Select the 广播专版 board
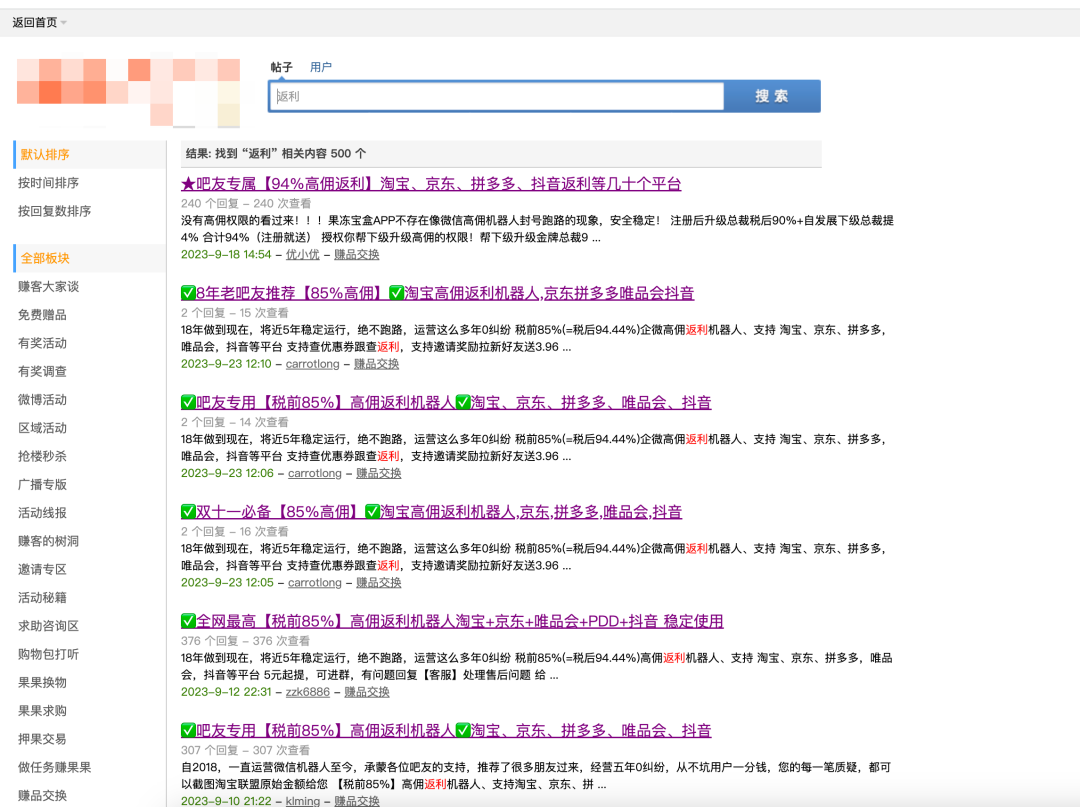 (43, 484)
